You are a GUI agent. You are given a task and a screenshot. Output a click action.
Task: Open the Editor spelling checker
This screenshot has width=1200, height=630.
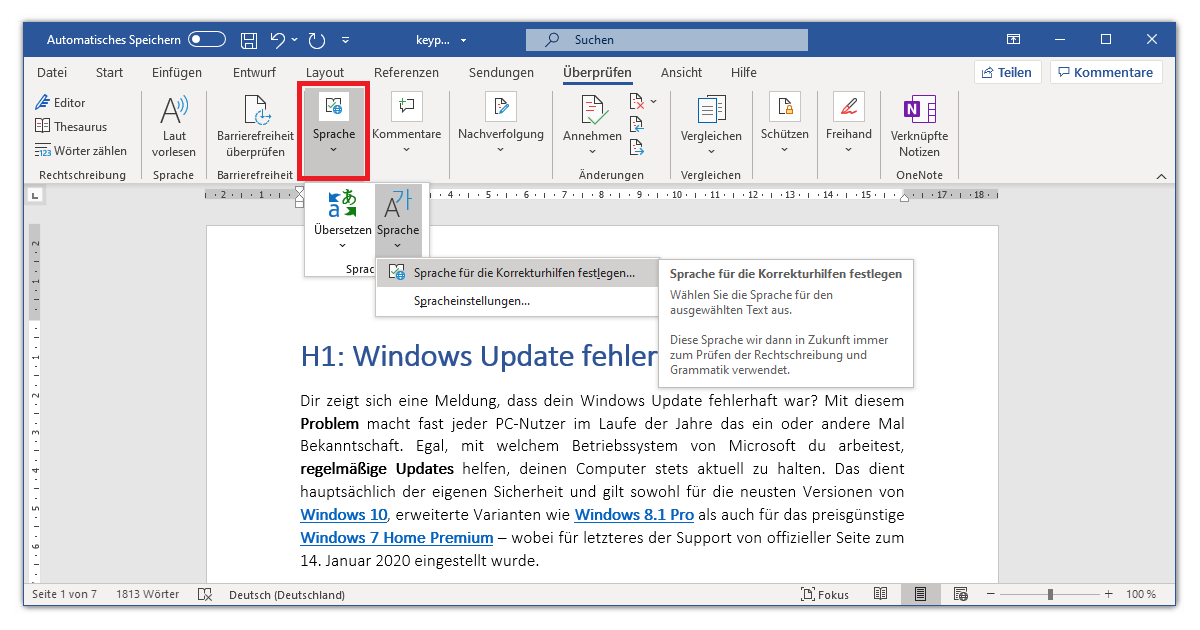point(61,102)
